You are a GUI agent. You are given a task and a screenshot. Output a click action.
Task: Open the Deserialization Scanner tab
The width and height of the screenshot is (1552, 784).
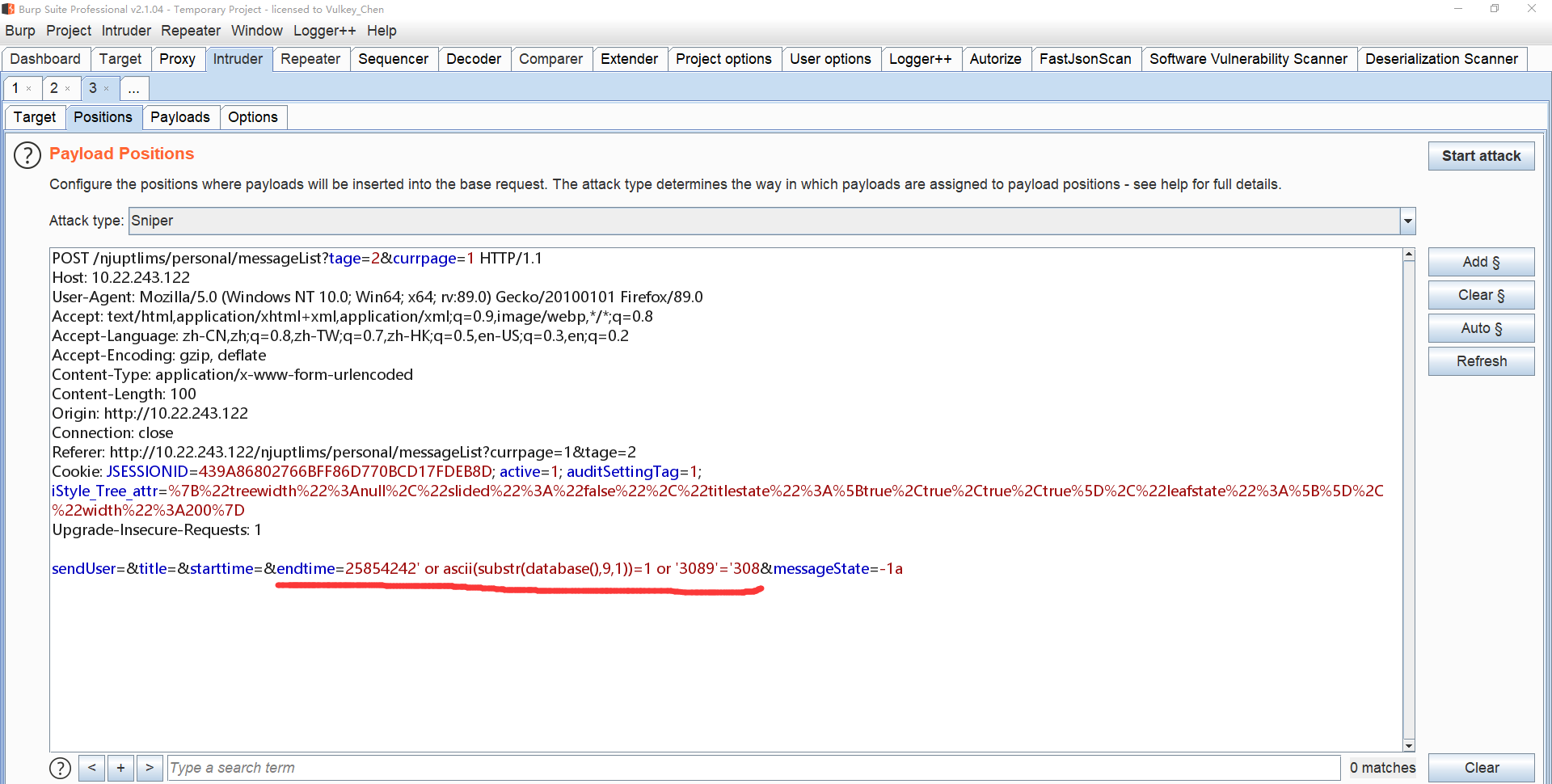[x=1444, y=58]
